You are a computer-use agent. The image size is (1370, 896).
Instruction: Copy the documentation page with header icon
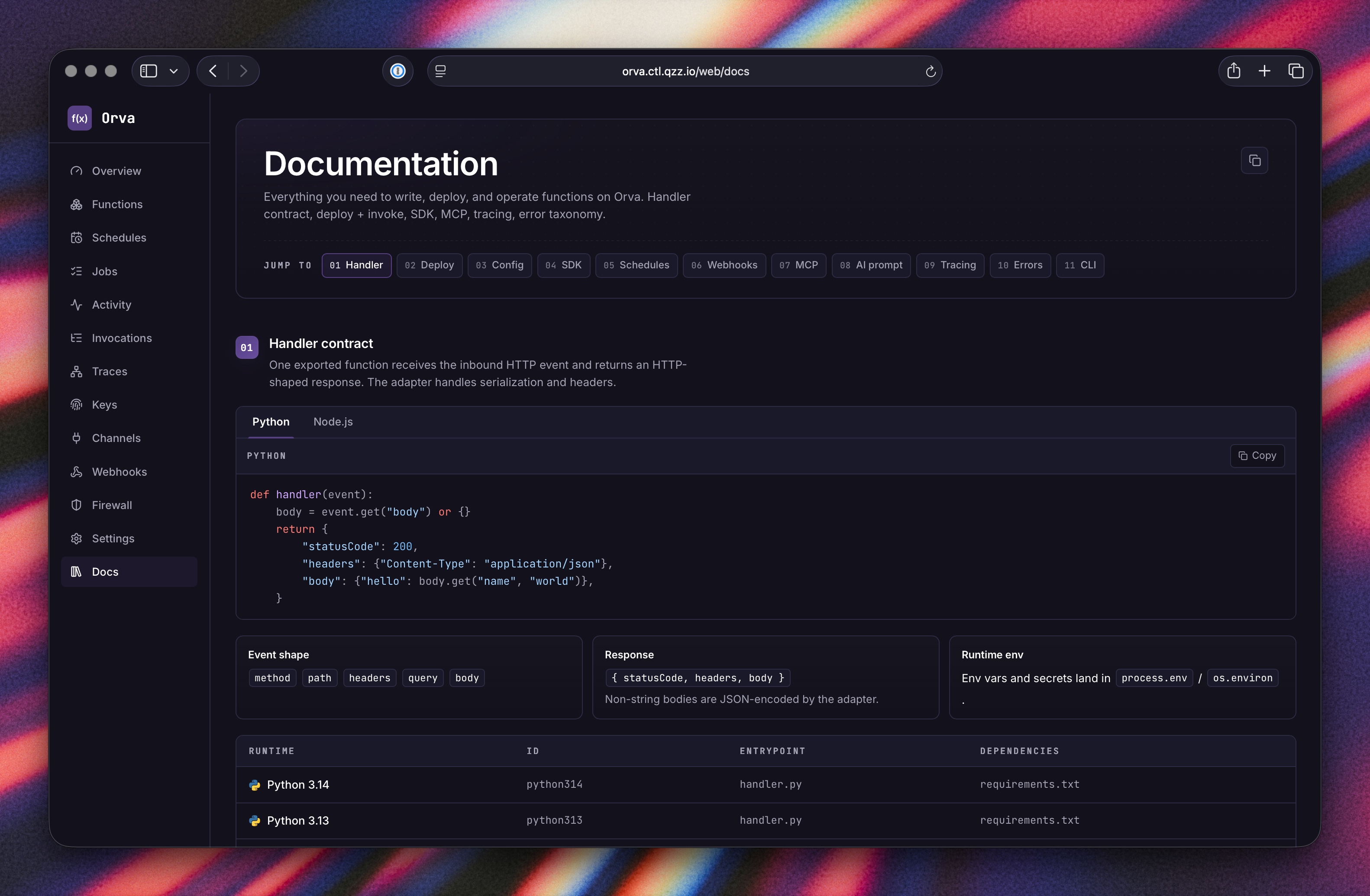coord(1254,161)
